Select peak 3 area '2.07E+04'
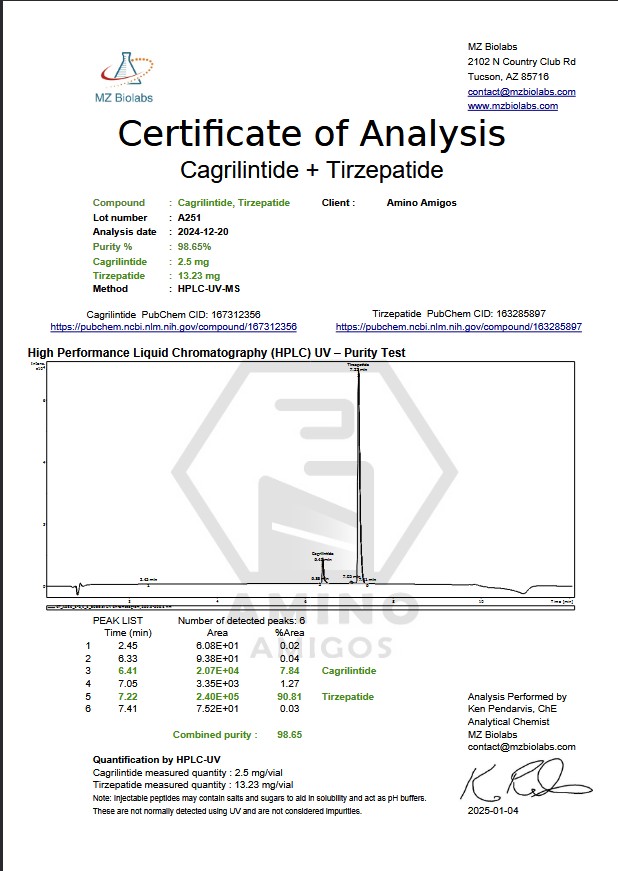The image size is (618, 871). pos(217,670)
